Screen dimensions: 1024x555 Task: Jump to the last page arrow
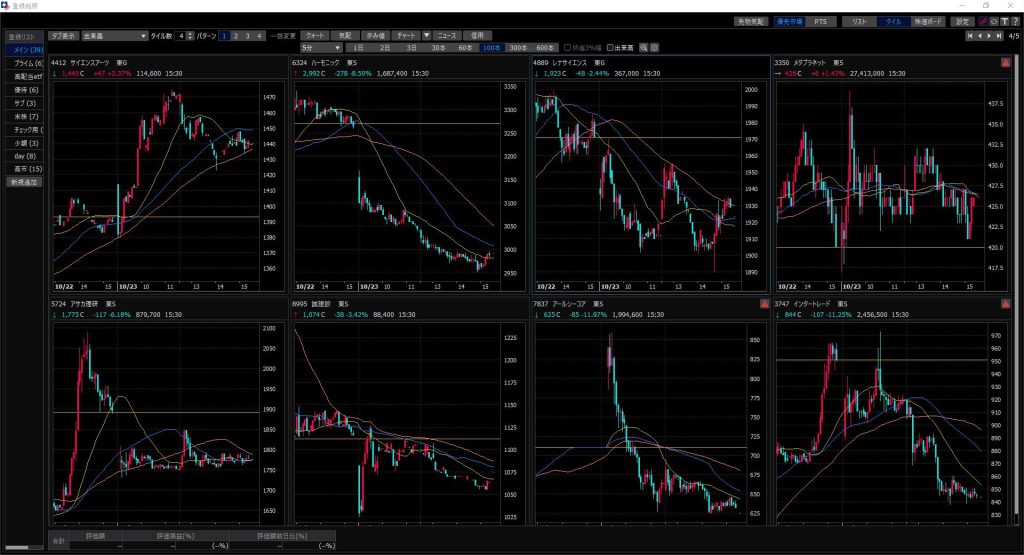point(999,35)
